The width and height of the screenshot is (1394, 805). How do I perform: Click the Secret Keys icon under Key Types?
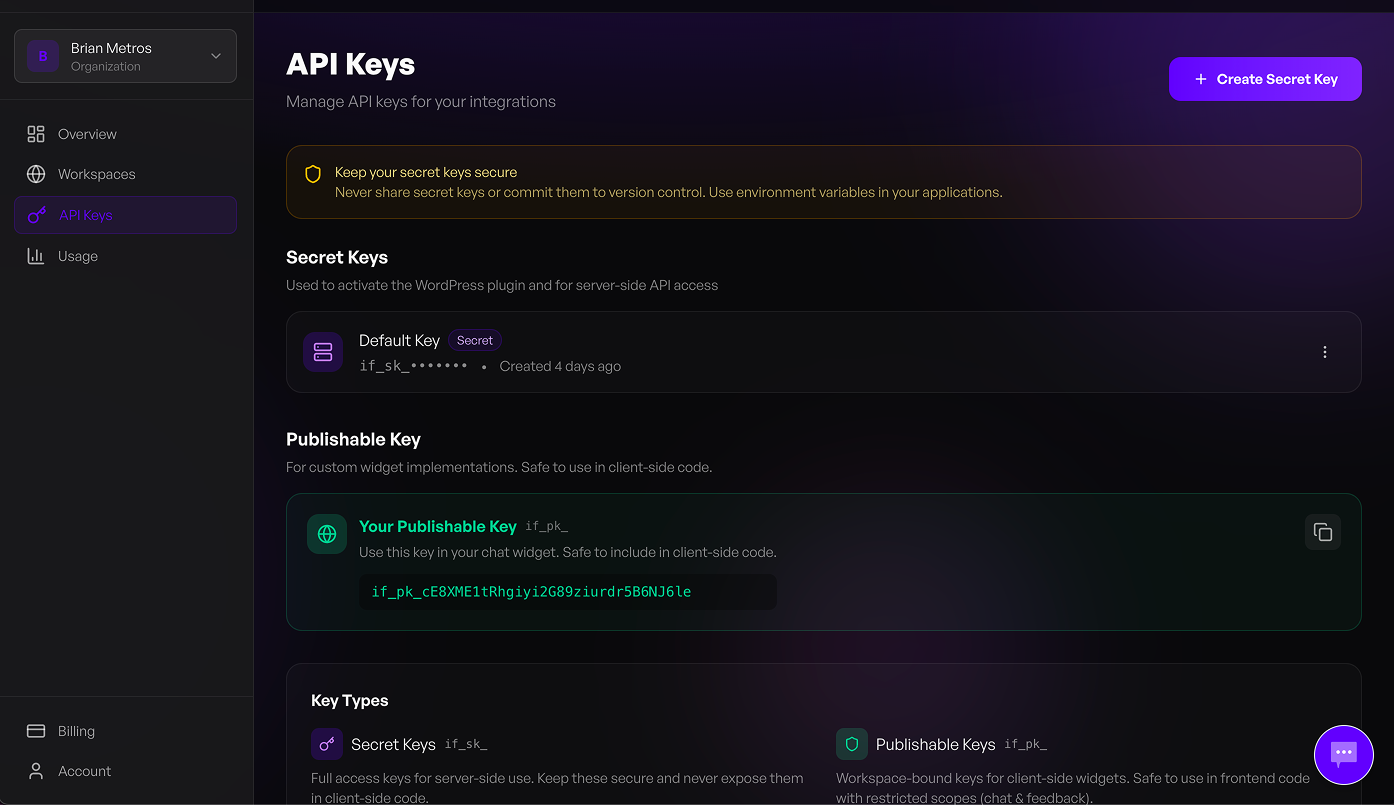click(326, 744)
